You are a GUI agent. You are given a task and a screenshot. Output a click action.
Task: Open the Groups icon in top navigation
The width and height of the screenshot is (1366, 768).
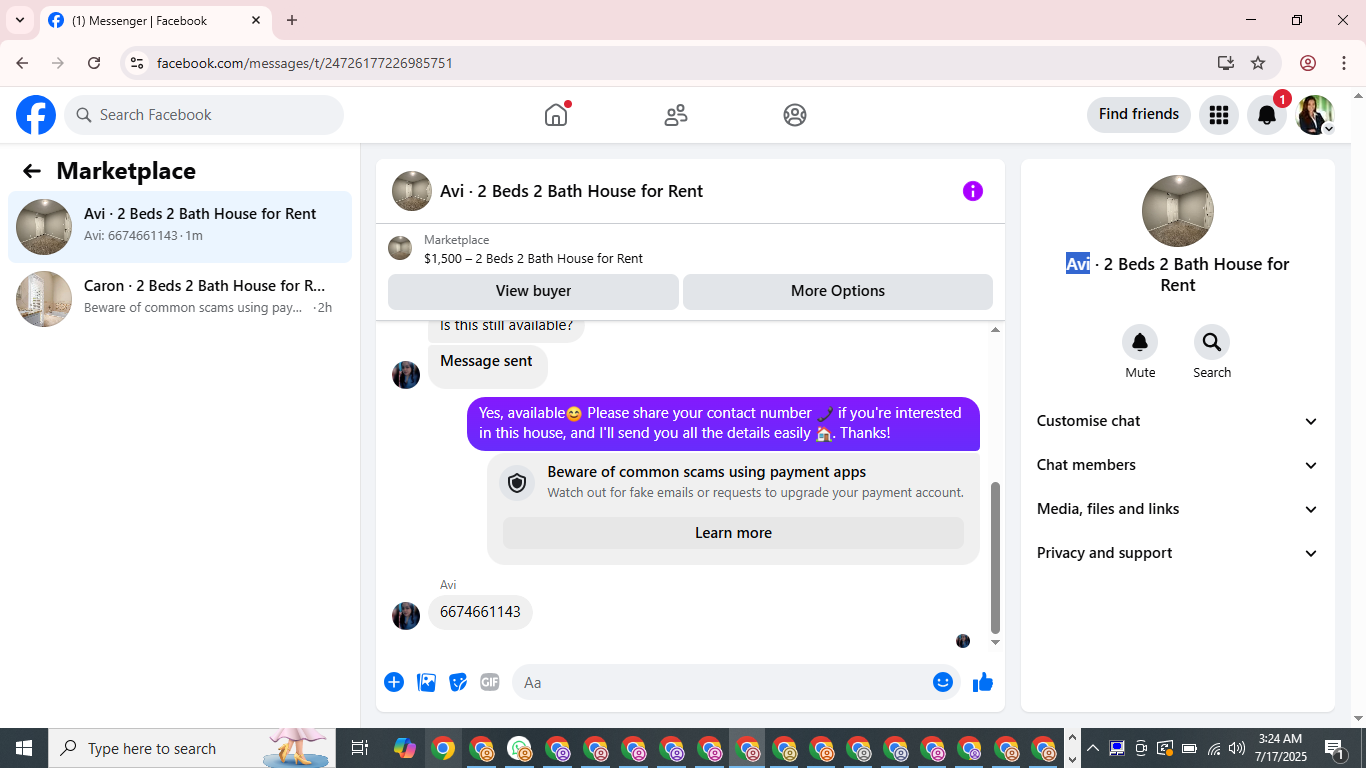[795, 115]
